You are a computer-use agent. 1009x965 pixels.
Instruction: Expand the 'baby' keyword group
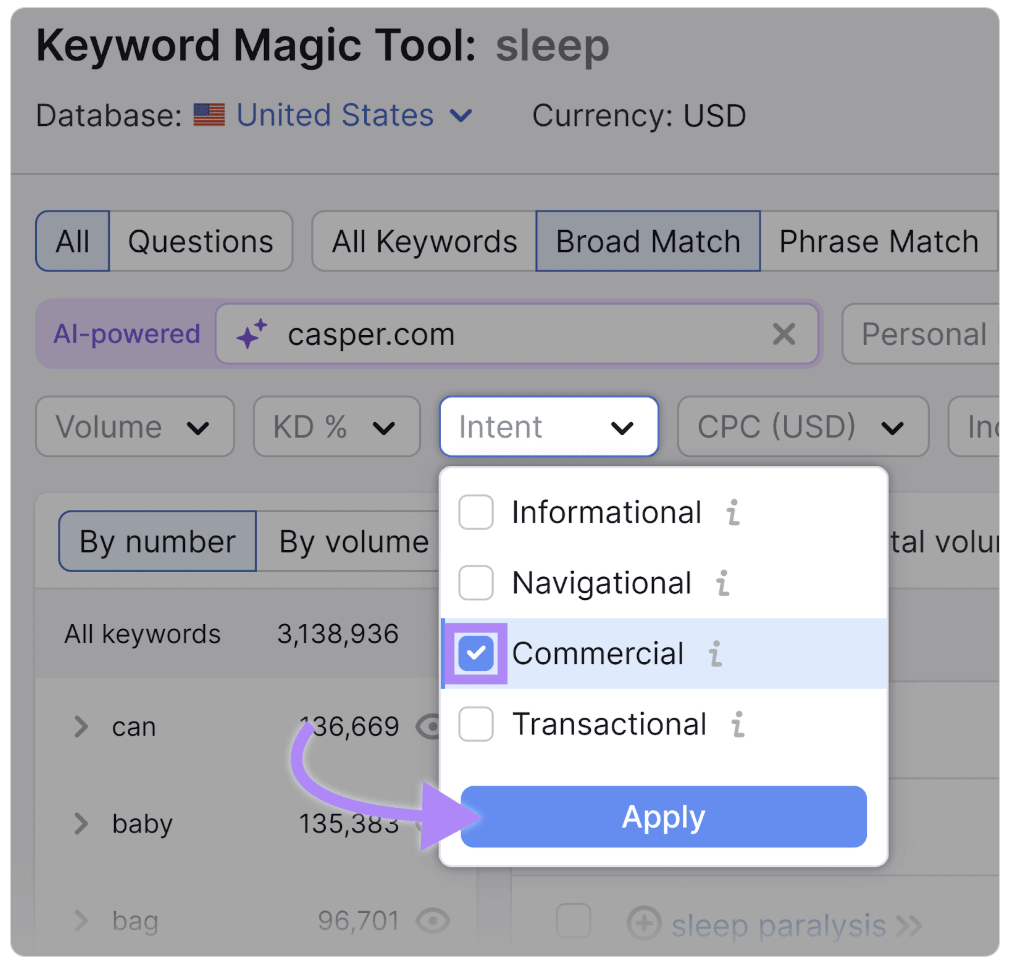coord(82,824)
